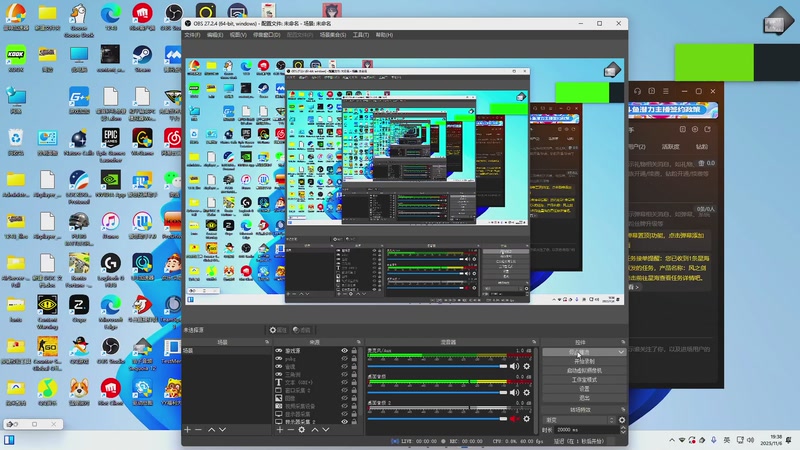The image size is (800, 450).
Task: Open Steam from the desktop
Action: pyautogui.click(x=142, y=59)
